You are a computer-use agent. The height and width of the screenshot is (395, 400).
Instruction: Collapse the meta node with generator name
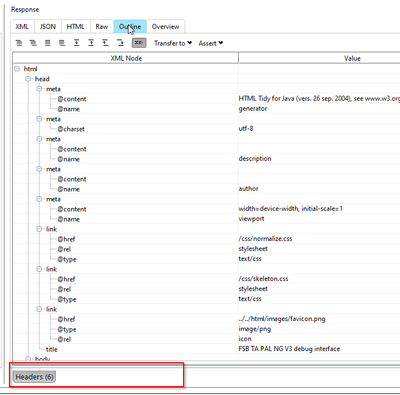(39, 89)
